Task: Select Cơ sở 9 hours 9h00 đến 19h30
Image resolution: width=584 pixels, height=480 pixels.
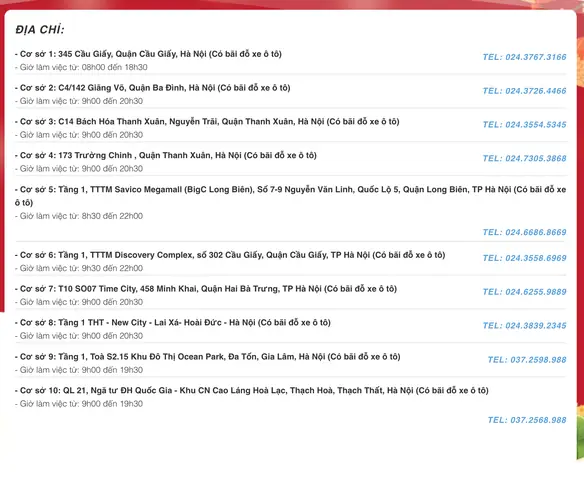Action: [x=79, y=370]
